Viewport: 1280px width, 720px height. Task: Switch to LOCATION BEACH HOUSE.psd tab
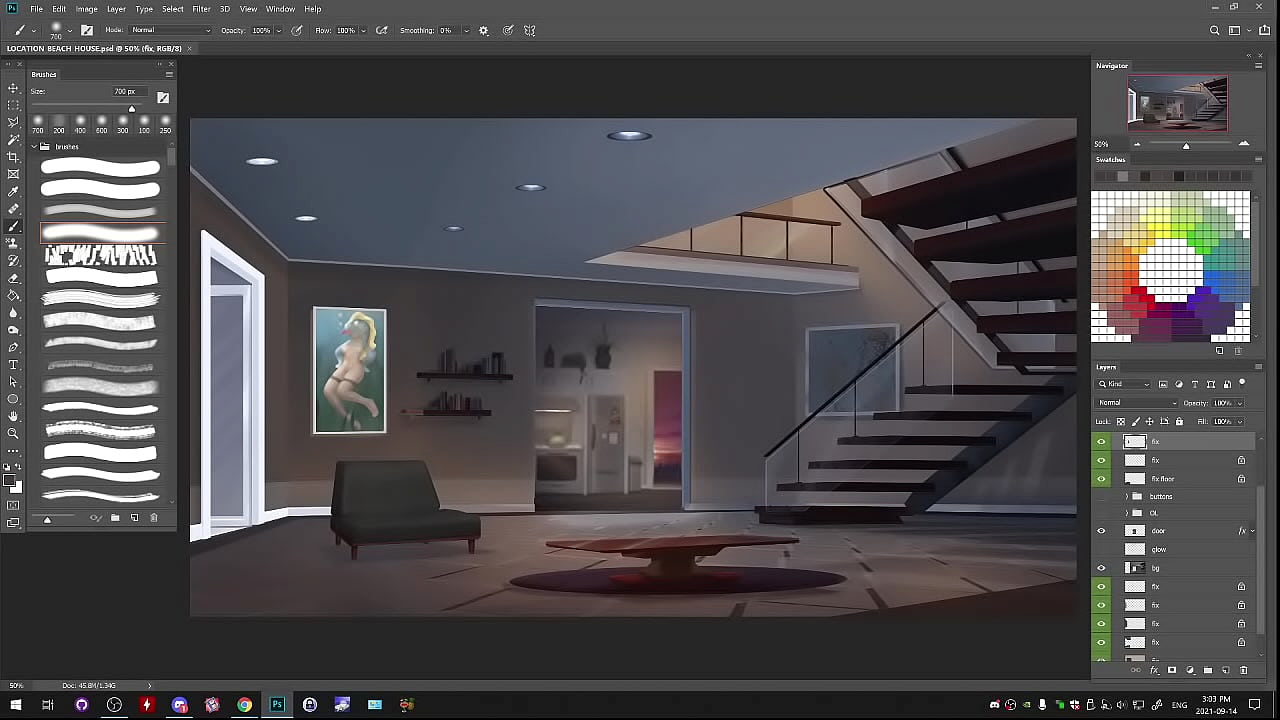tap(94, 48)
